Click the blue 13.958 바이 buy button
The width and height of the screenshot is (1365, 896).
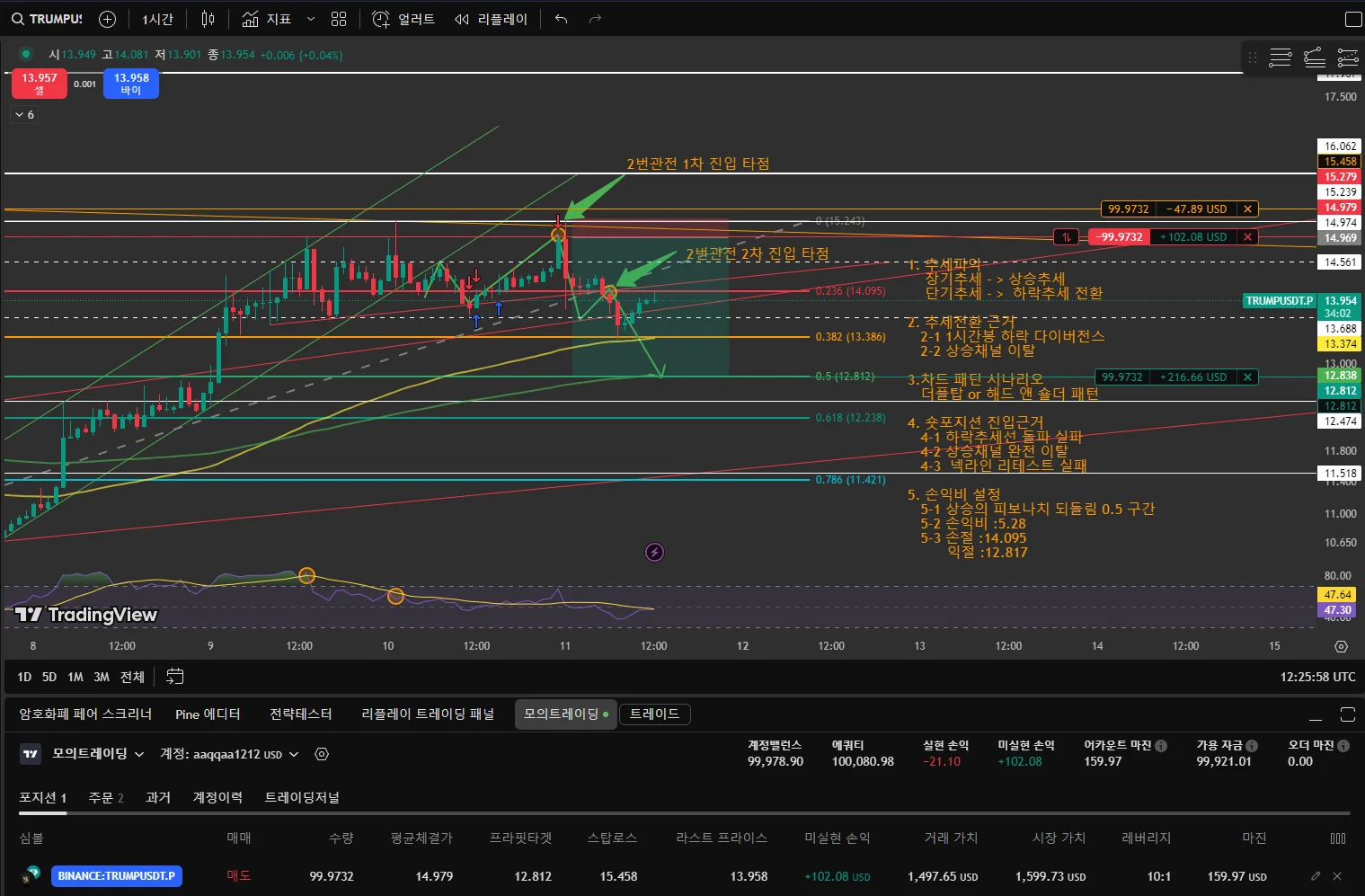[131, 84]
